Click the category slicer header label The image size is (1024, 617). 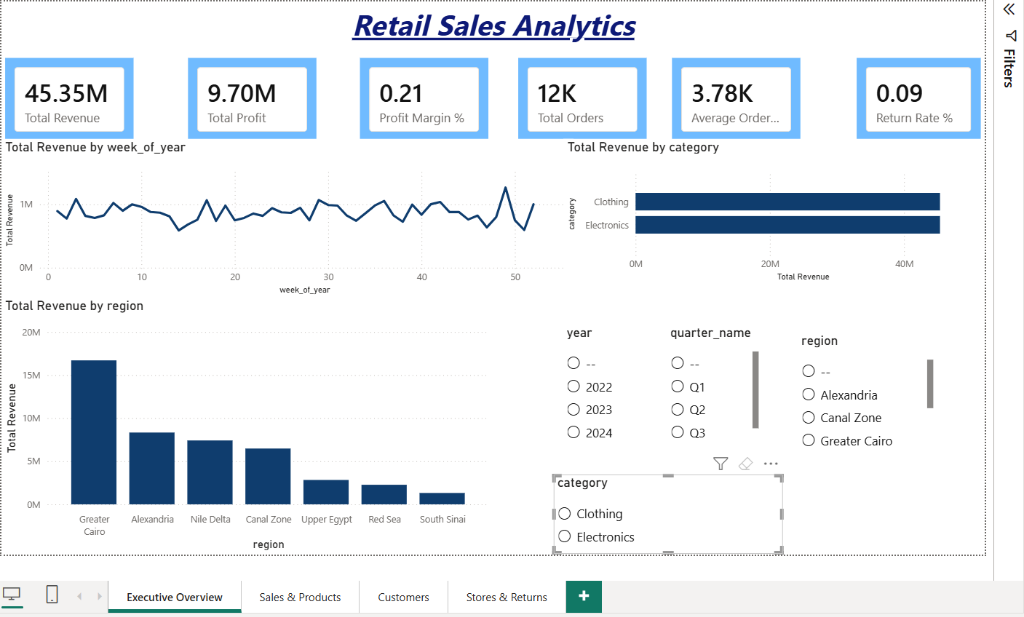(582, 483)
